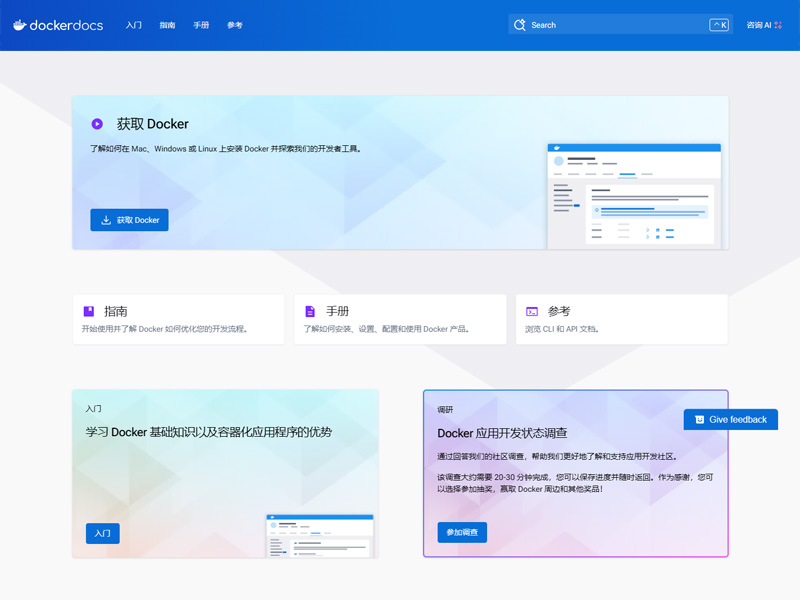Image resolution: width=800 pixels, height=600 pixels.
Task: Click the search magnifier icon
Action: pyautogui.click(x=521, y=24)
